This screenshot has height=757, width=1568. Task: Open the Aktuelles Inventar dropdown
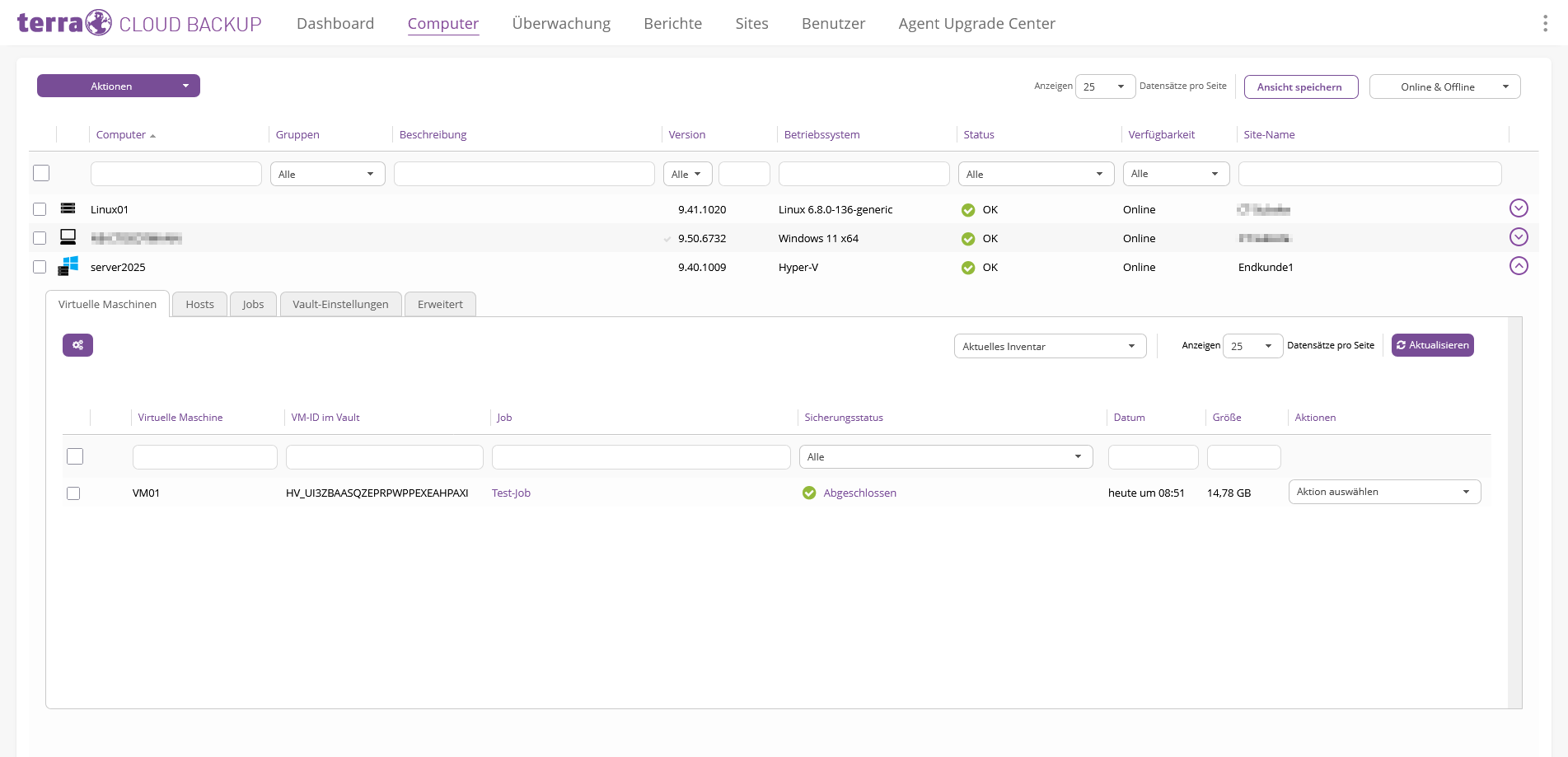tap(1050, 346)
